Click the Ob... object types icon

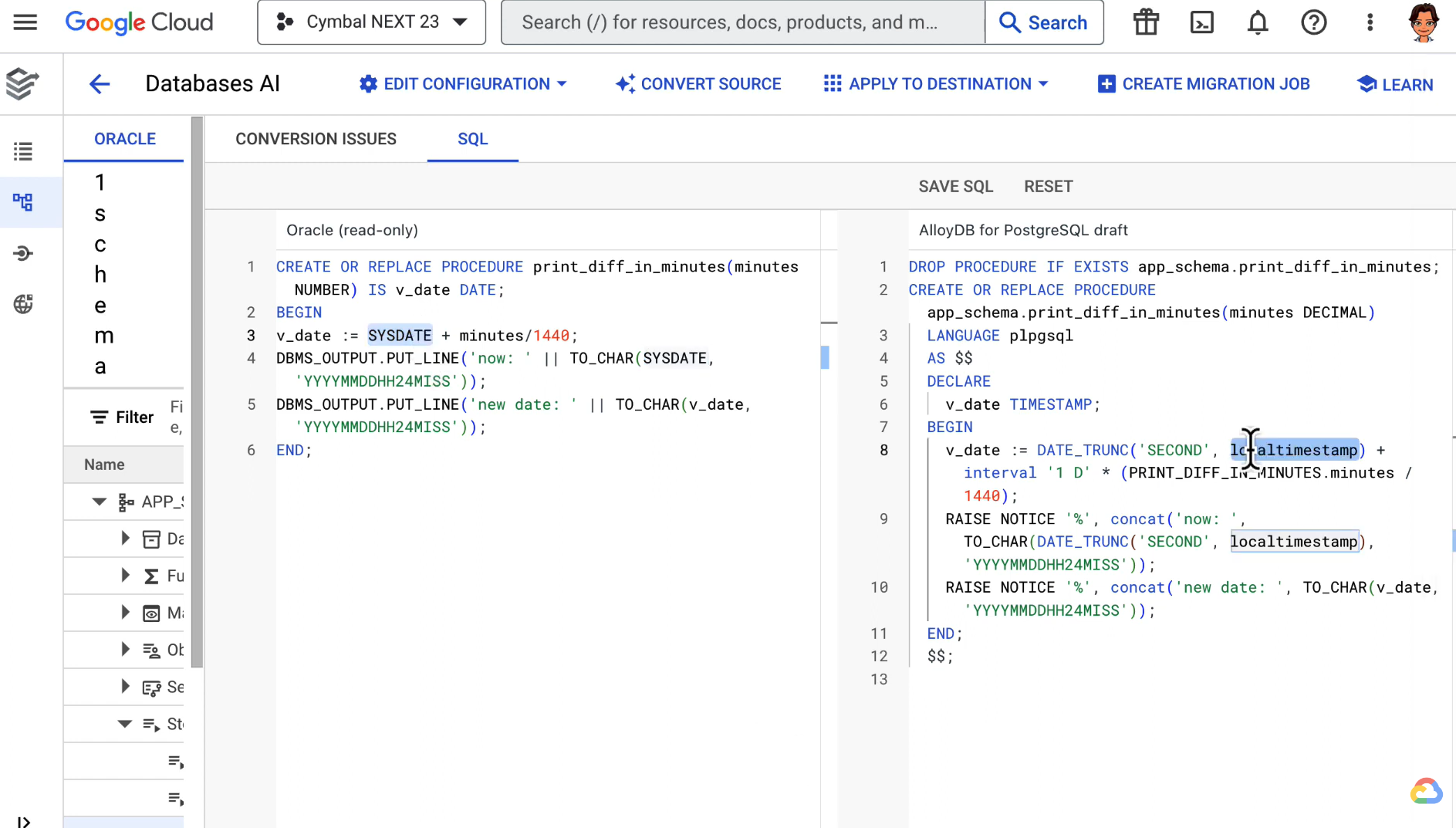point(151,650)
